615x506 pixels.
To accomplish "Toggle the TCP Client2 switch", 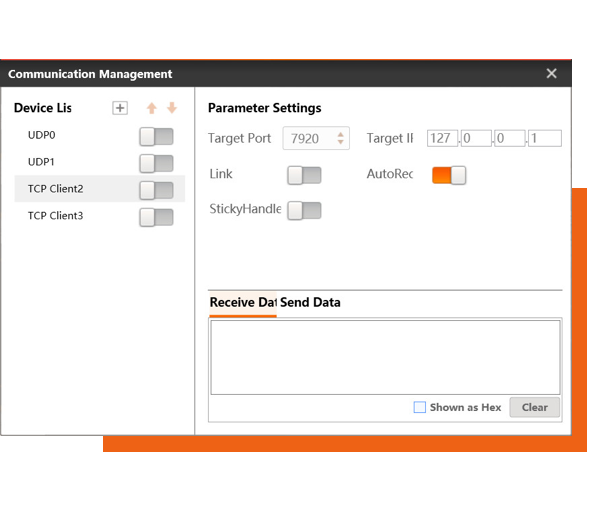I will coord(156,190).
